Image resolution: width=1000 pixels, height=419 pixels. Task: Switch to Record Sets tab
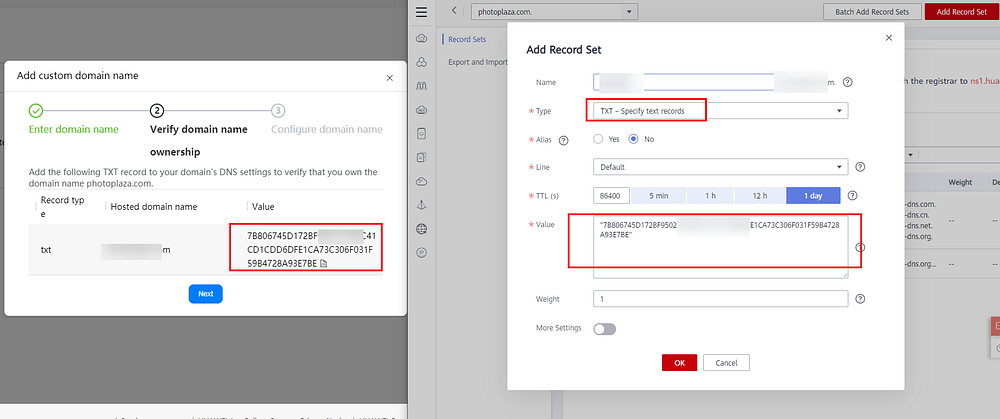(467, 40)
